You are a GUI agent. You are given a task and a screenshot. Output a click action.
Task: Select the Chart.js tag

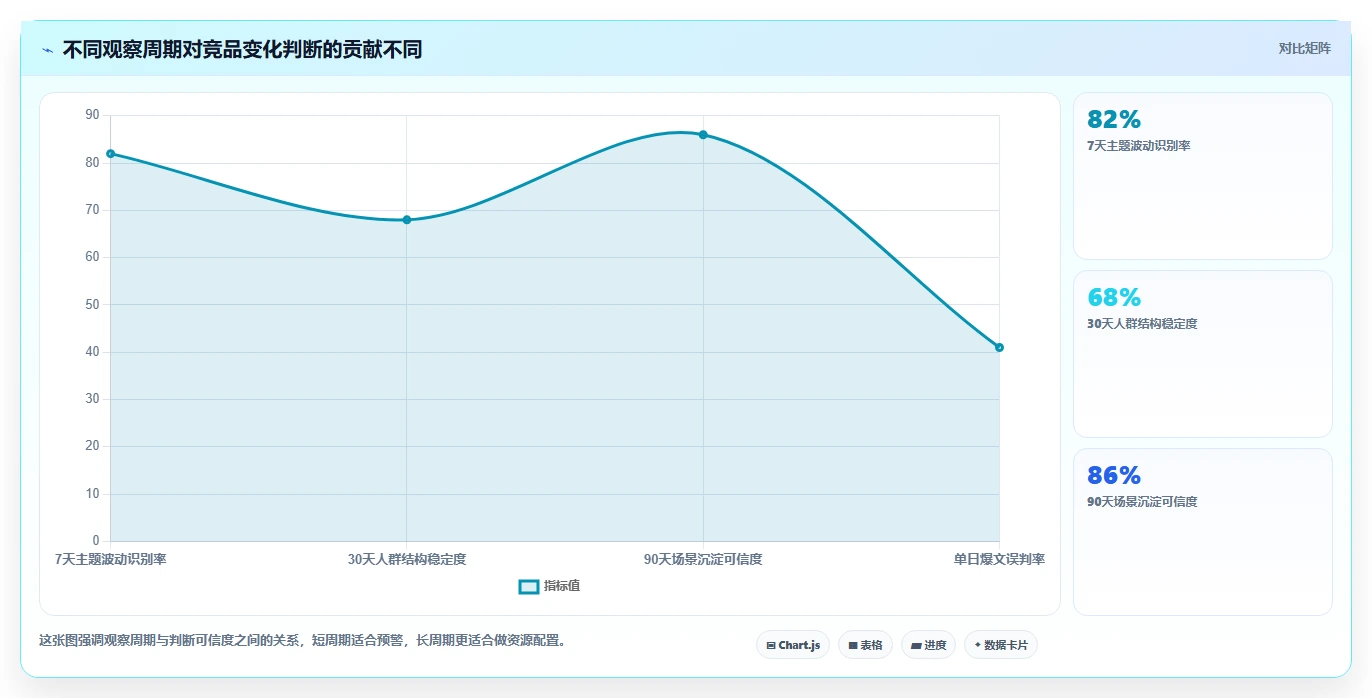point(793,645)
